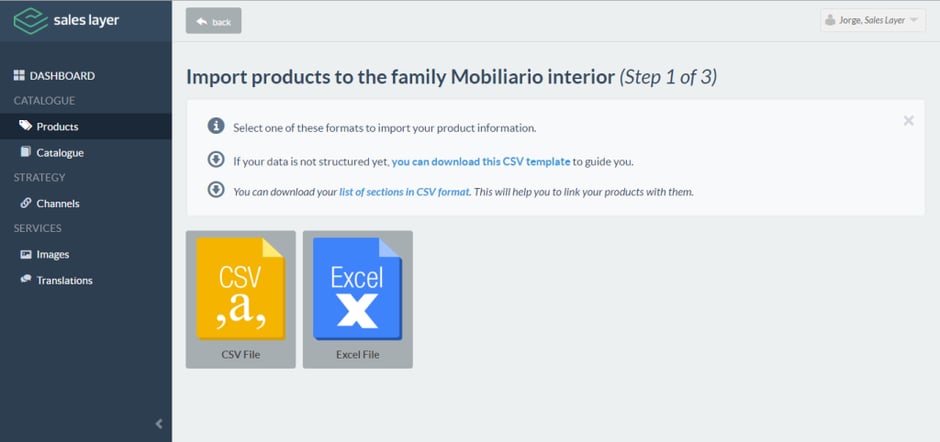Click download arrow icon beside CSV template line

click(x=216, y=160)
